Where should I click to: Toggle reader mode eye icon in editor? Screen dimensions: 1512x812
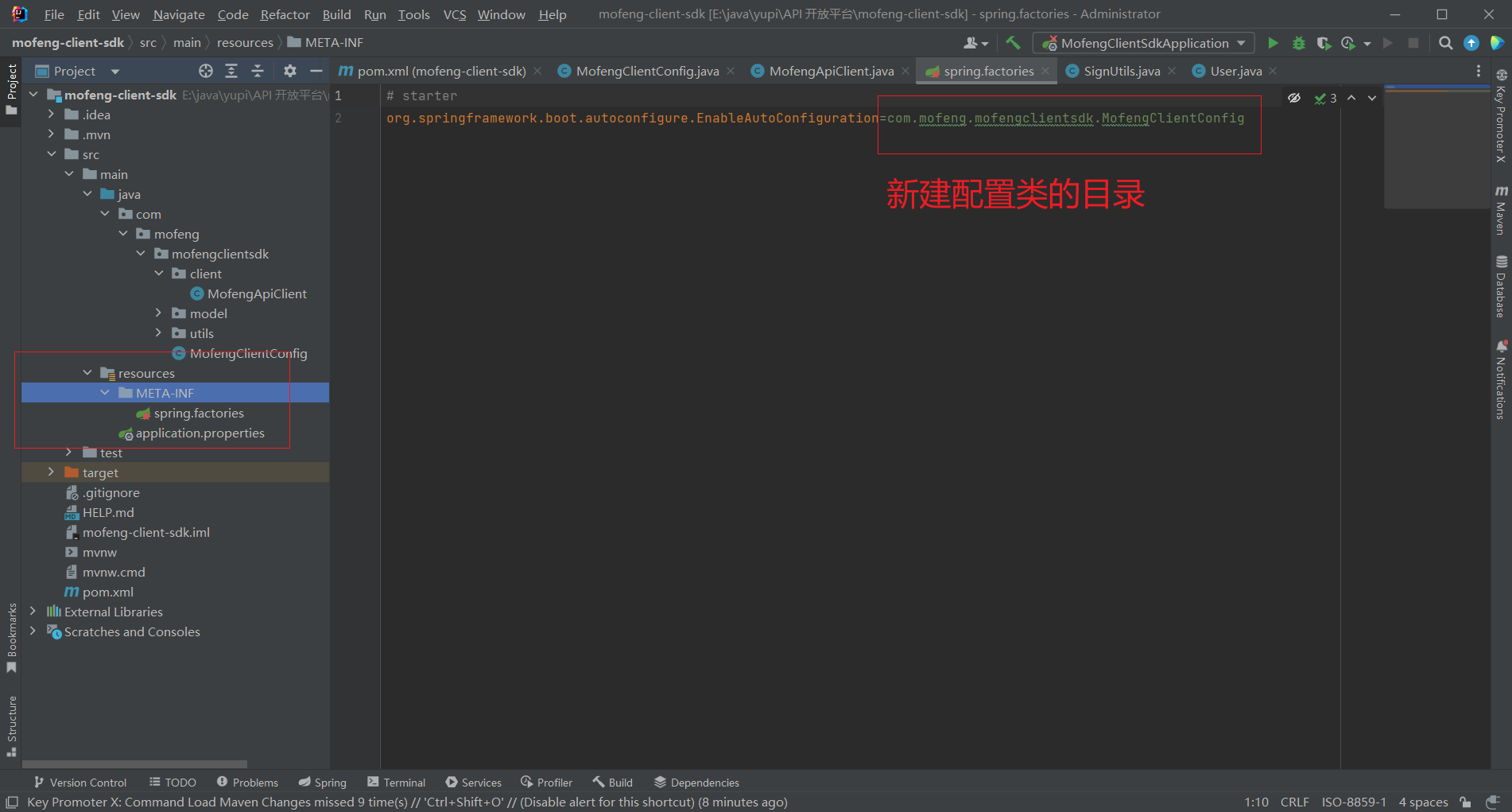(x=1294, y=98)
